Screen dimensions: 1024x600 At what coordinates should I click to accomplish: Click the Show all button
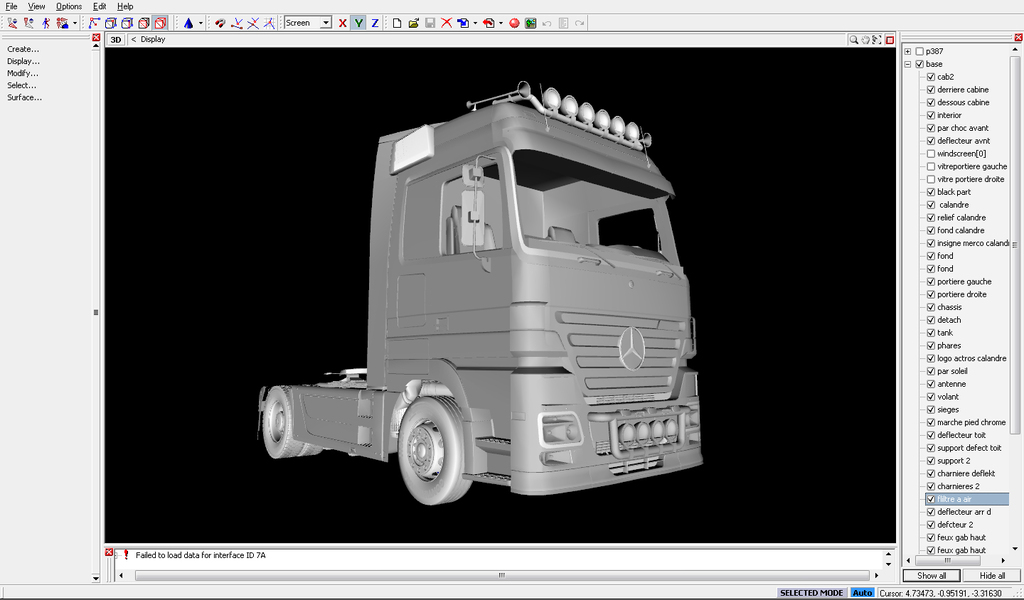click(931, 575)
